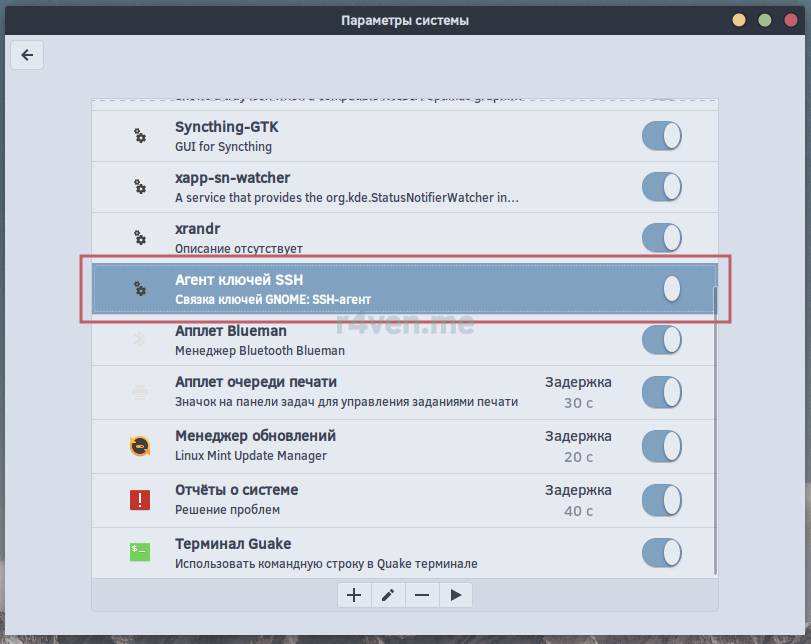Disable the Syncthing-GTK startup toggle
This screenshot has width=811, height=644.
pos(661,136)
